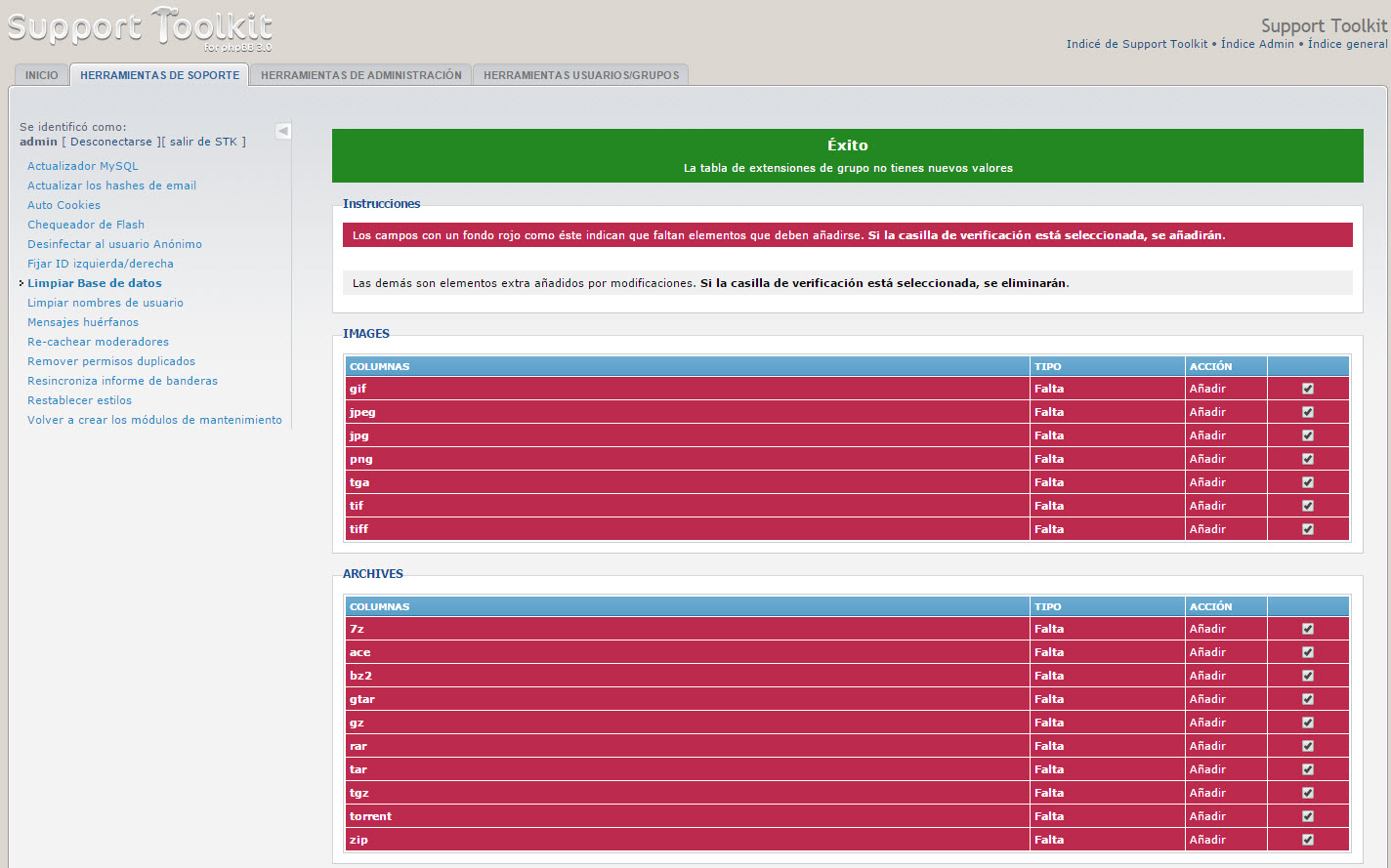
Task: Click the Desconectarse link
Action: point(110,142)
